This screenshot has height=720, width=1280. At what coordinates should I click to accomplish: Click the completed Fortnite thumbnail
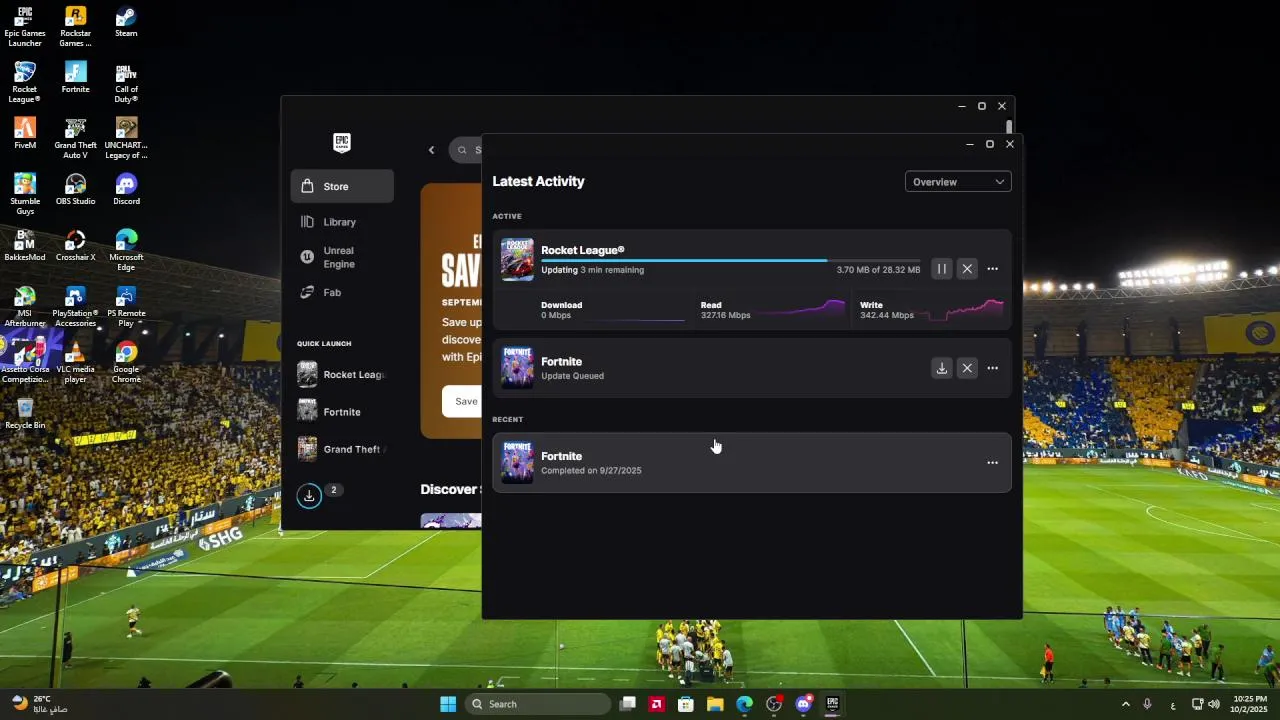(x=517, y=462)
